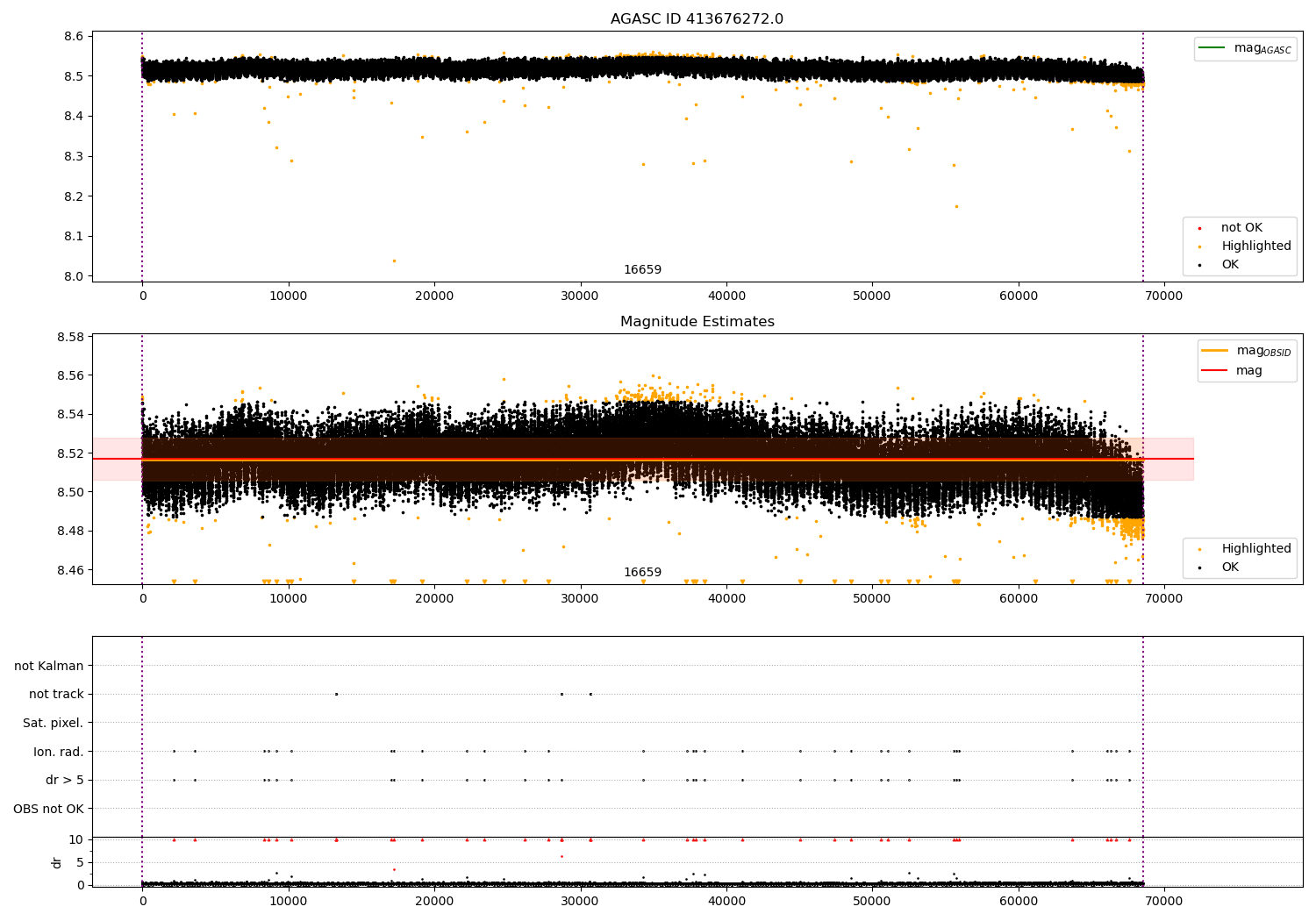This screenshot has width=1316, height=921.
Task: Click the Magnitude Estimates subplot title
Action: click(x=697, y=322)
